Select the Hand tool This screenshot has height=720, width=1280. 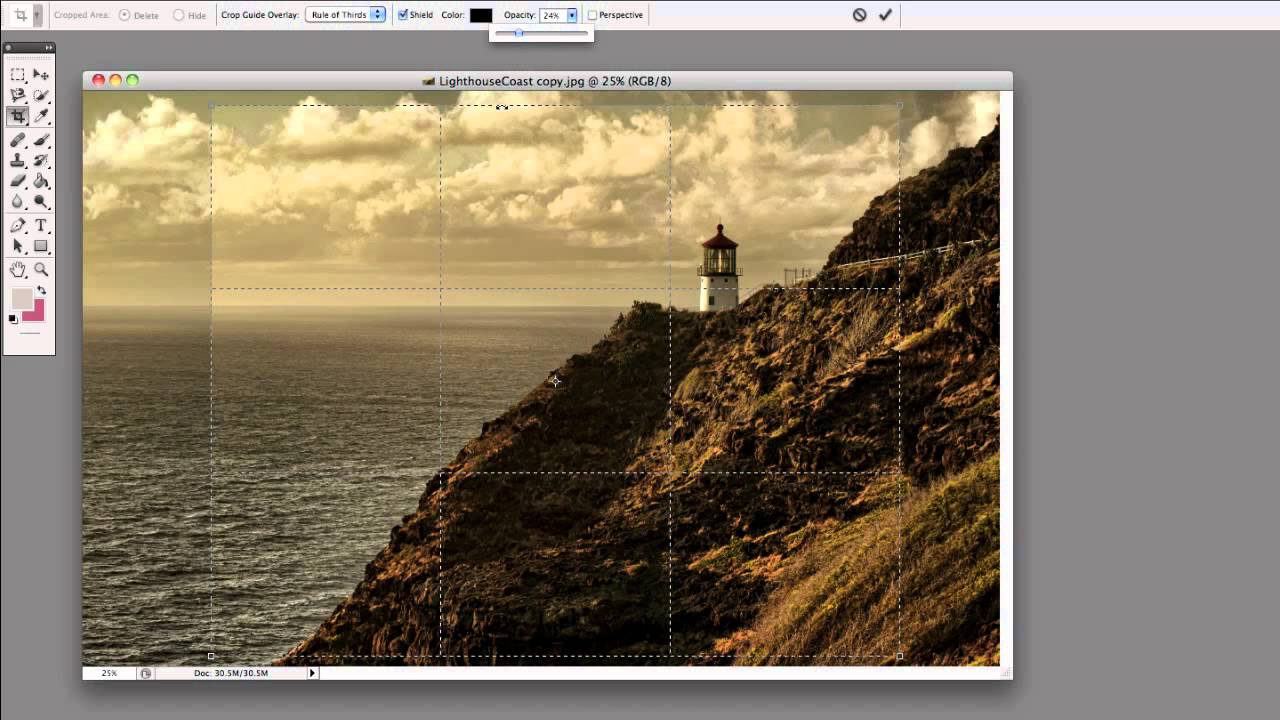click(x=18, y=270)
